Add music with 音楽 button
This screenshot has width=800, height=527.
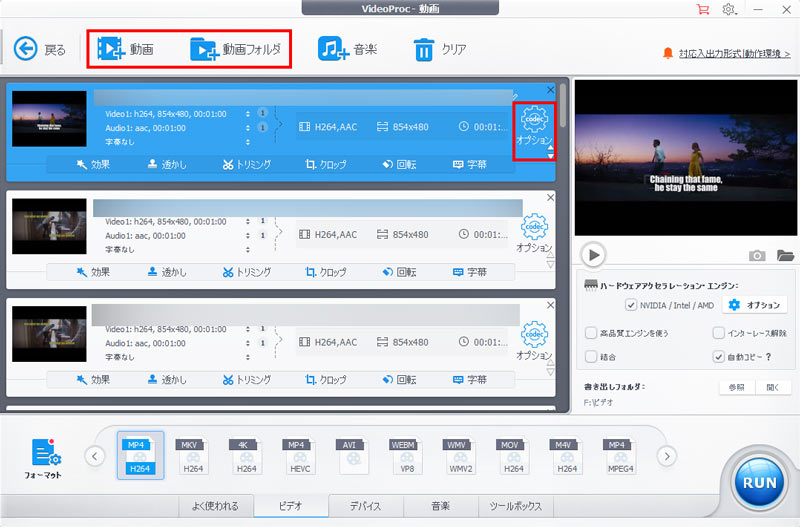[x=347, y=49]
